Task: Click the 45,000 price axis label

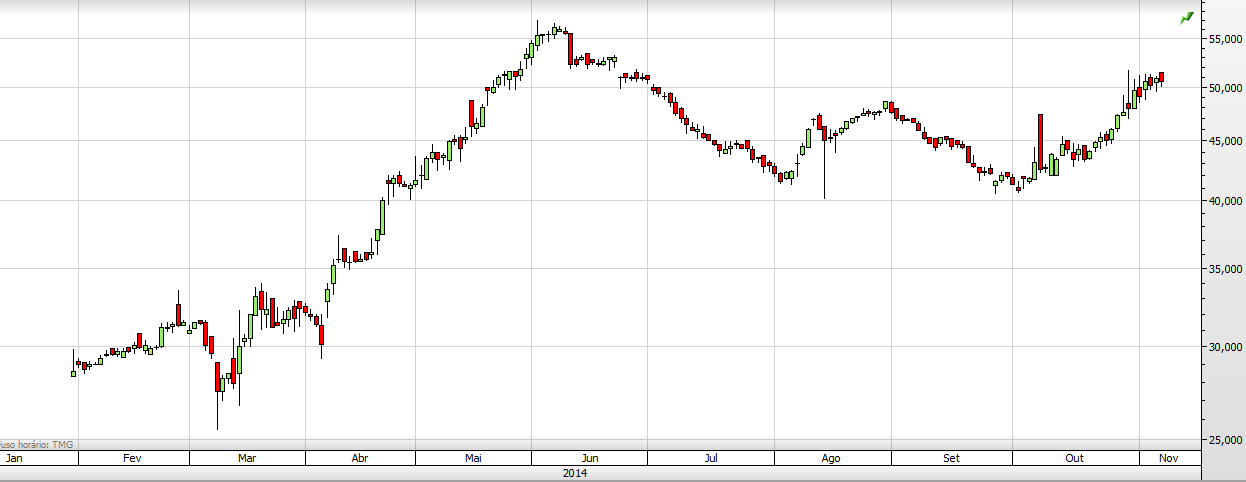Action: (1225, 141)
